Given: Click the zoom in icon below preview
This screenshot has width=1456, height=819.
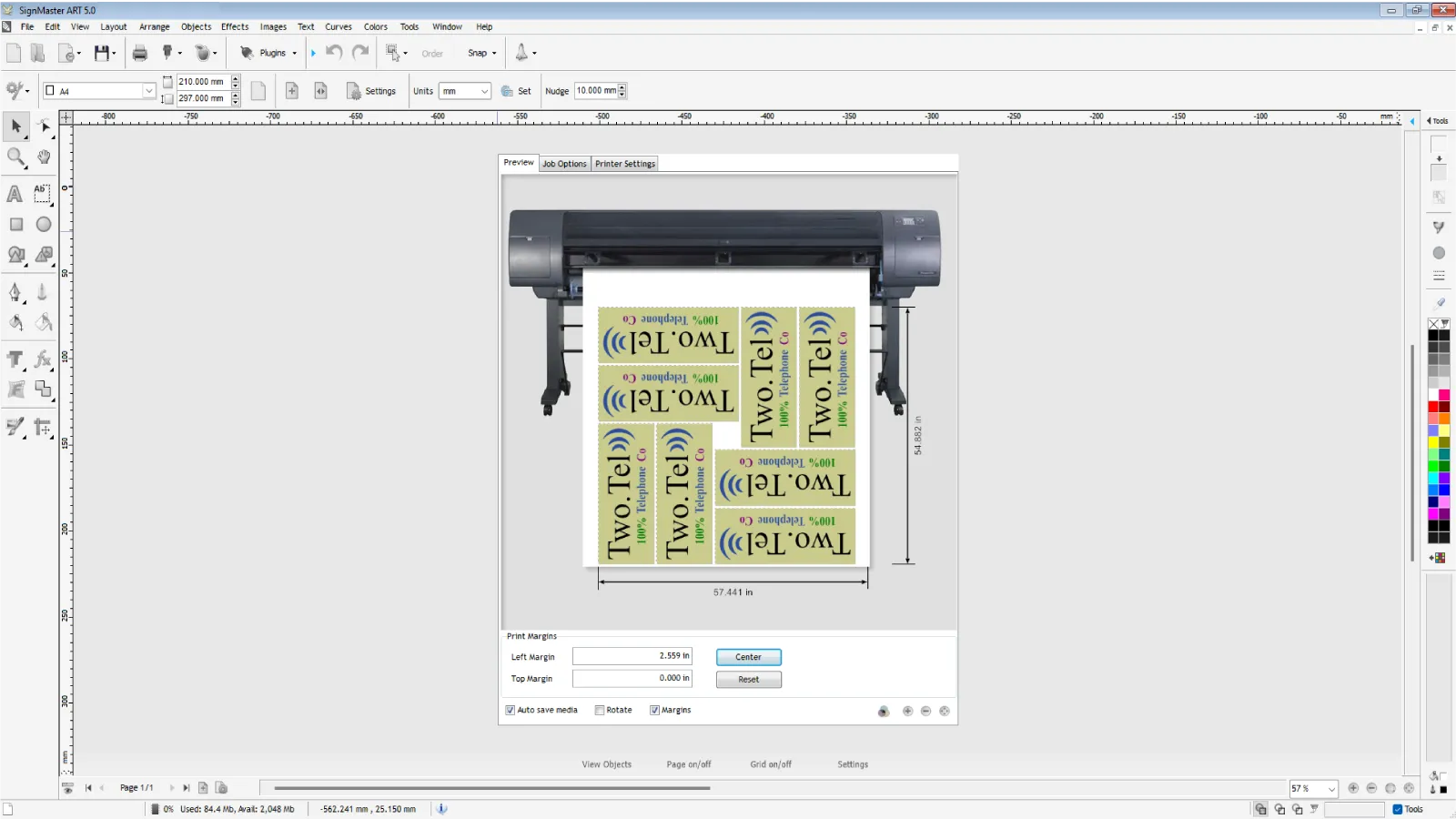Looking at the screenshot, I should click(x=907, y=711).
